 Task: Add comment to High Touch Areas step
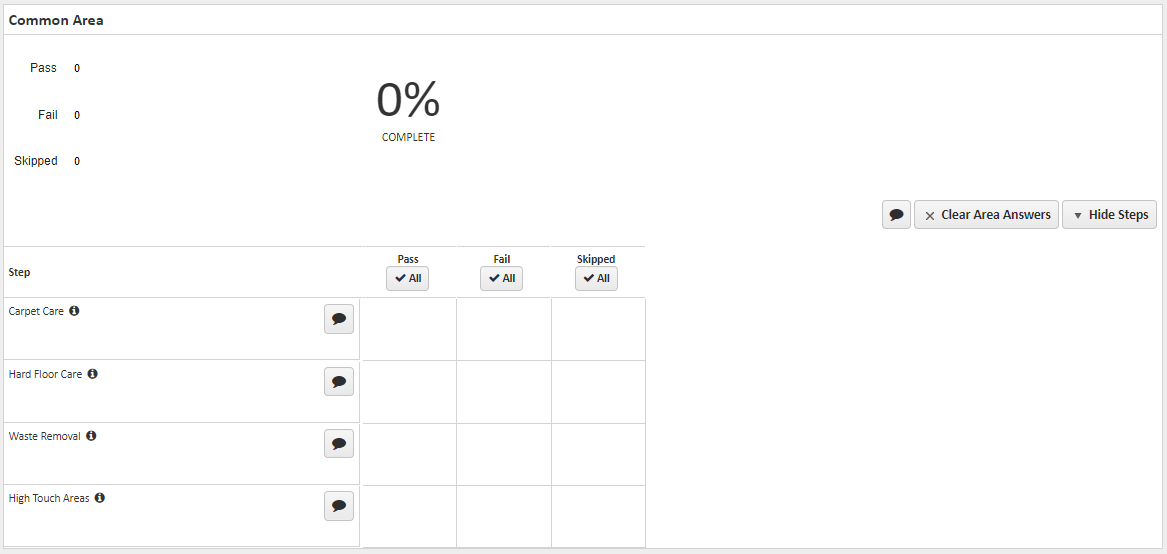tap(339, 506)
